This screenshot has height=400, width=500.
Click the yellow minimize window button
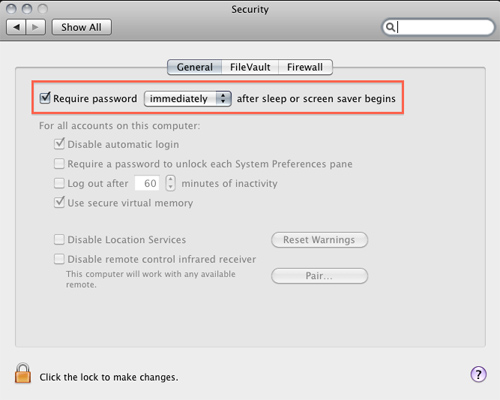click(x=27, y=9)
